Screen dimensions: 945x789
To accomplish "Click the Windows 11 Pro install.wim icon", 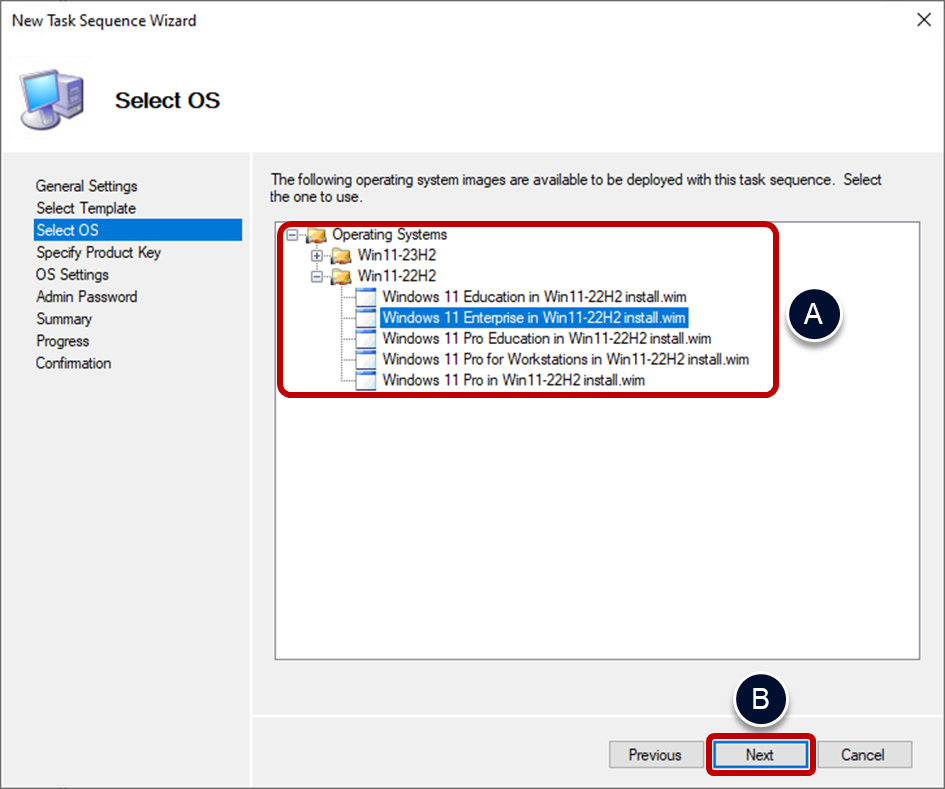I will point(366,380).
